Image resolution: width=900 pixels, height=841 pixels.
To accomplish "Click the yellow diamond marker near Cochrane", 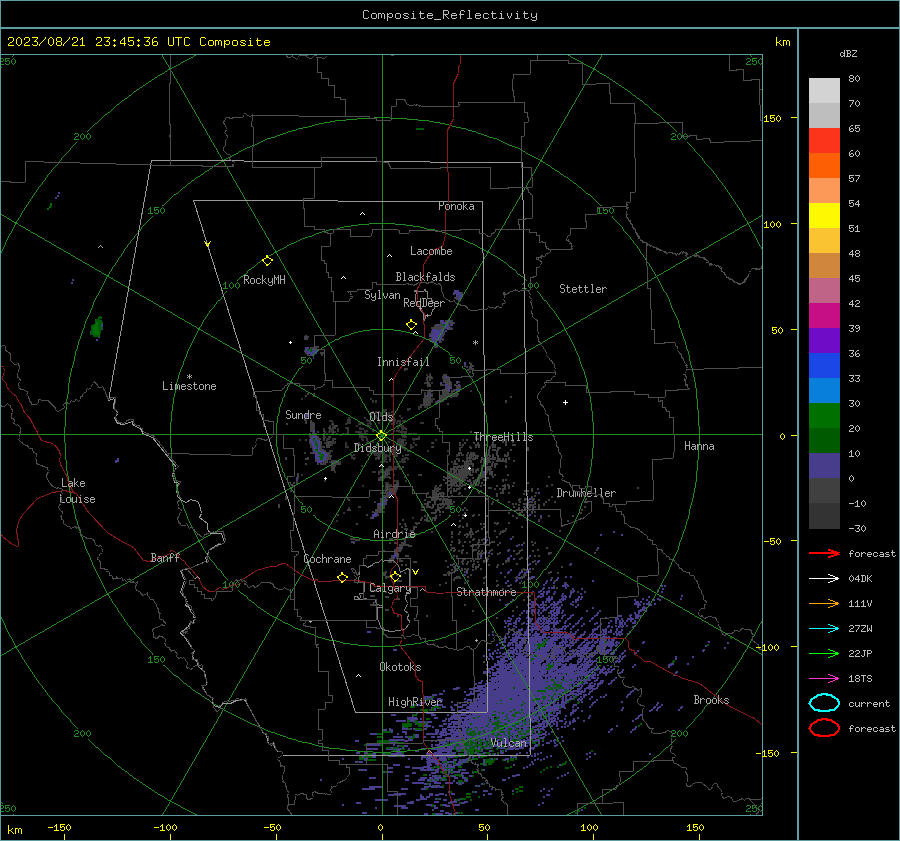I will point(342,577).
